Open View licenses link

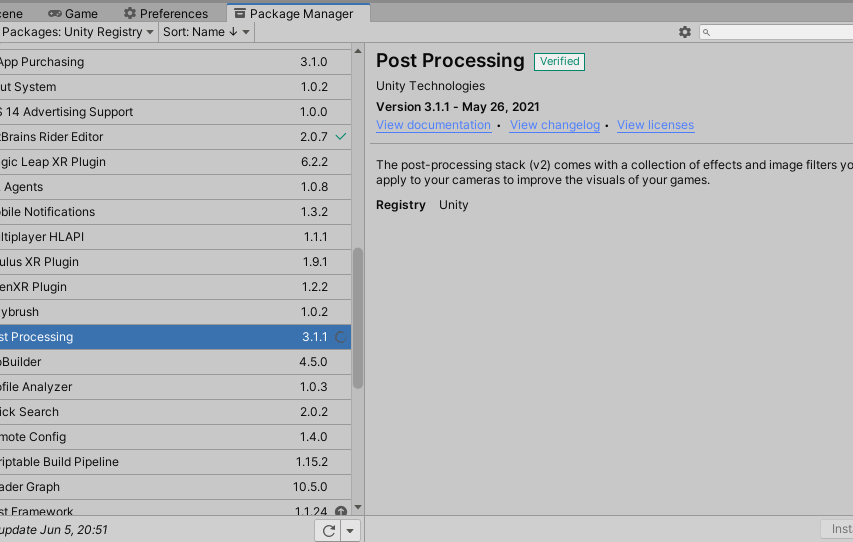coord(656,125)
